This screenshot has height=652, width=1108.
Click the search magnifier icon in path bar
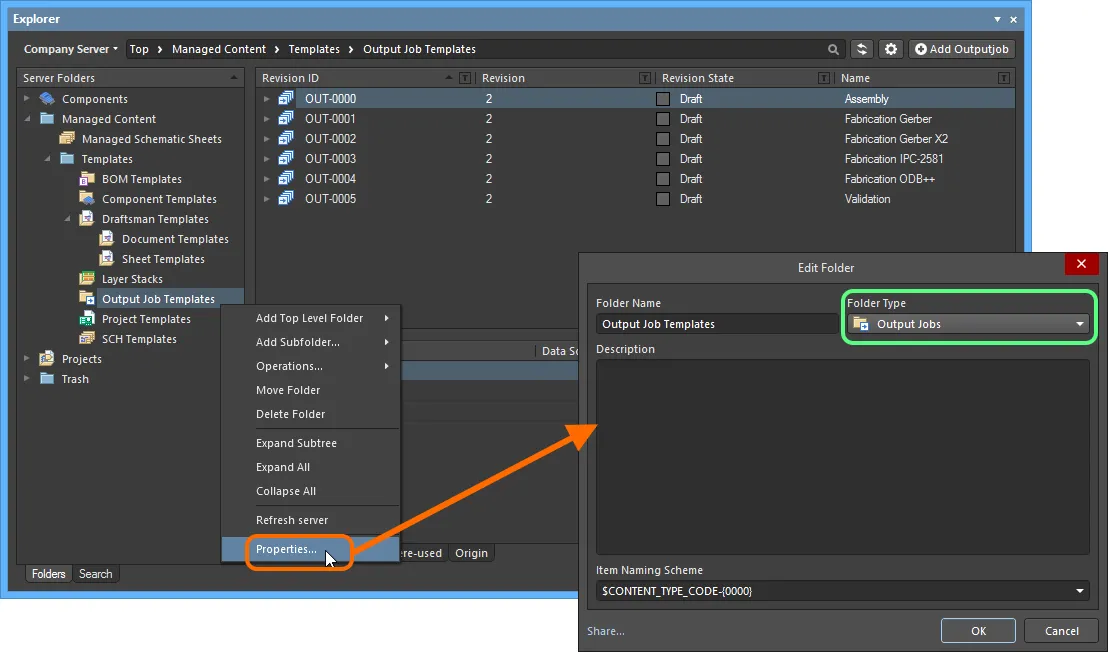coord(833,49)
